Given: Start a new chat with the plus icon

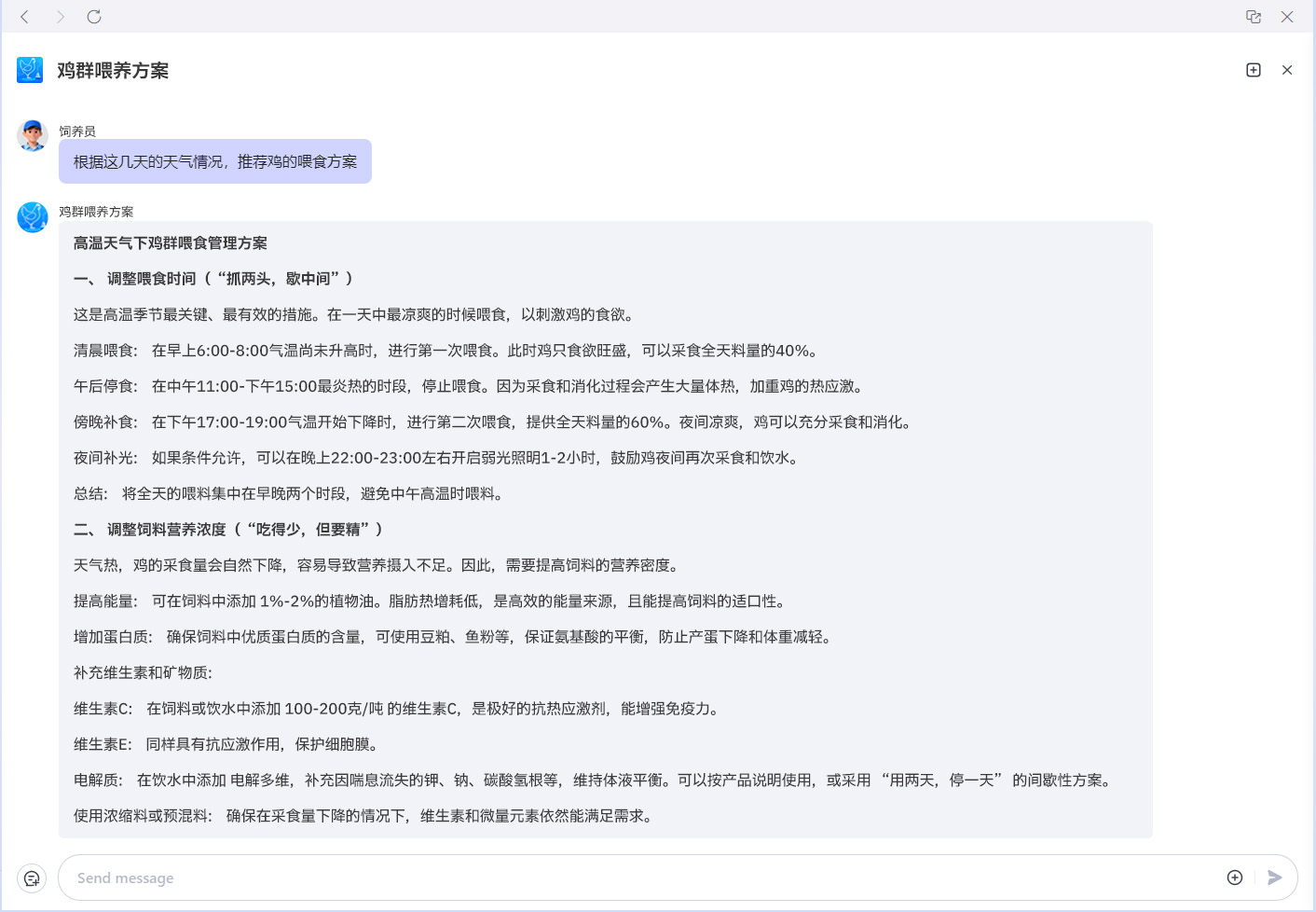Looking at the screenshot, I should tap(1254, 70).
